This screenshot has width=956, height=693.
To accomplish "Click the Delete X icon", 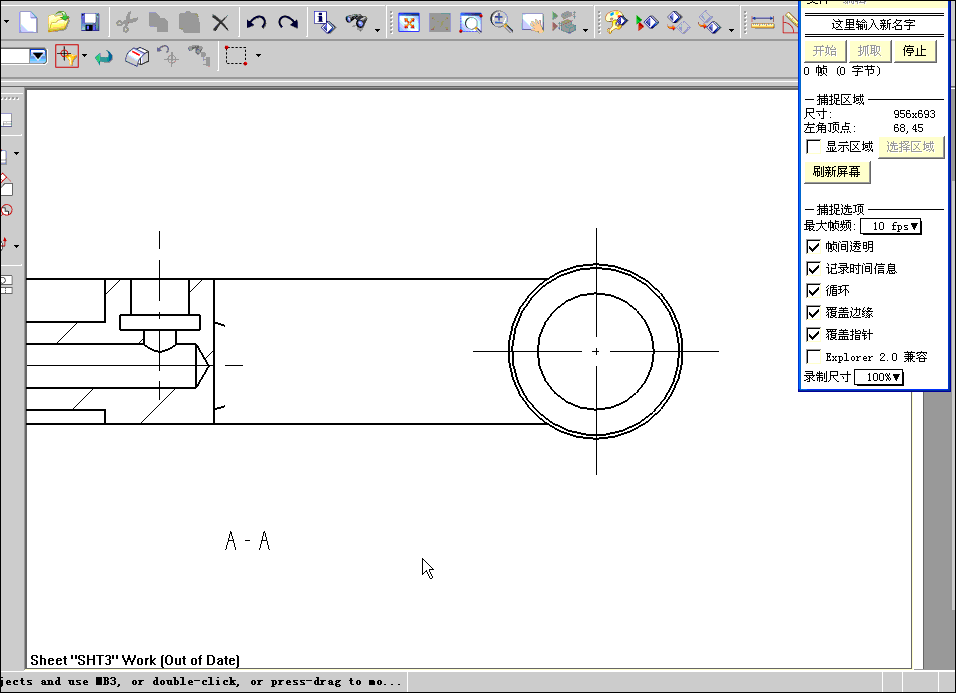I will [220, 23].
